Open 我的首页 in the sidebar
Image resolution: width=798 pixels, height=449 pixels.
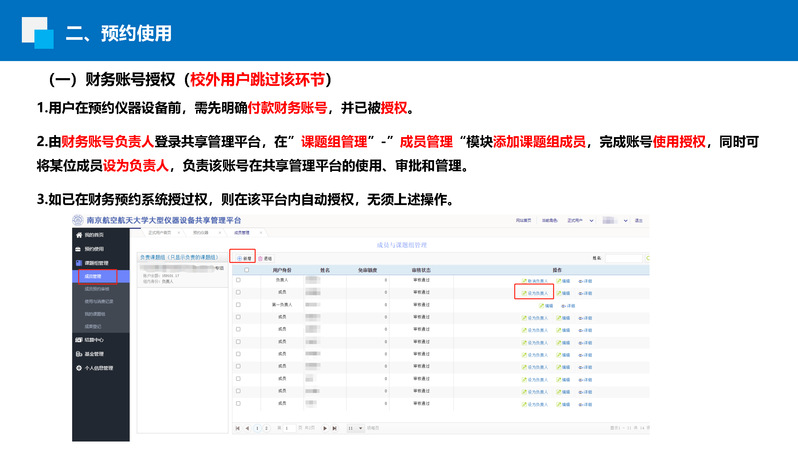pos(94,234)
